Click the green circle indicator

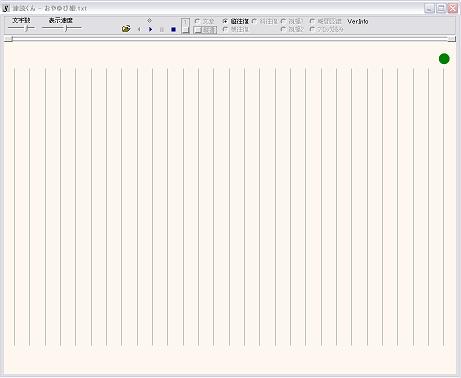(444, 59)
